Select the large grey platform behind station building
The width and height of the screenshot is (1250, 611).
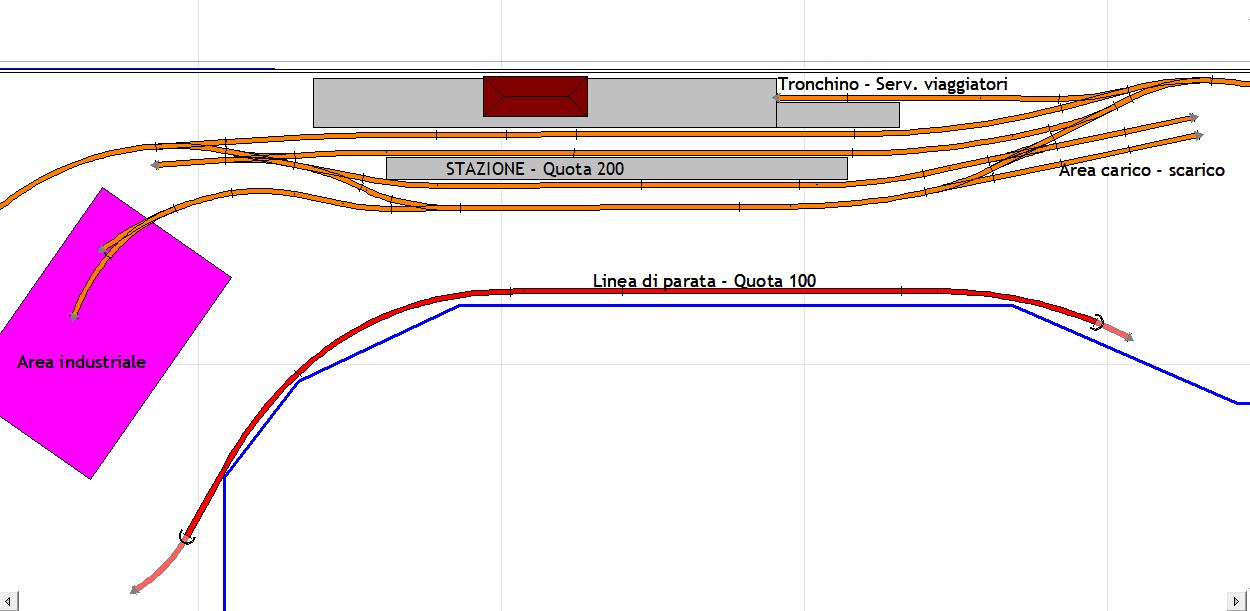click(x=400, y=103)
